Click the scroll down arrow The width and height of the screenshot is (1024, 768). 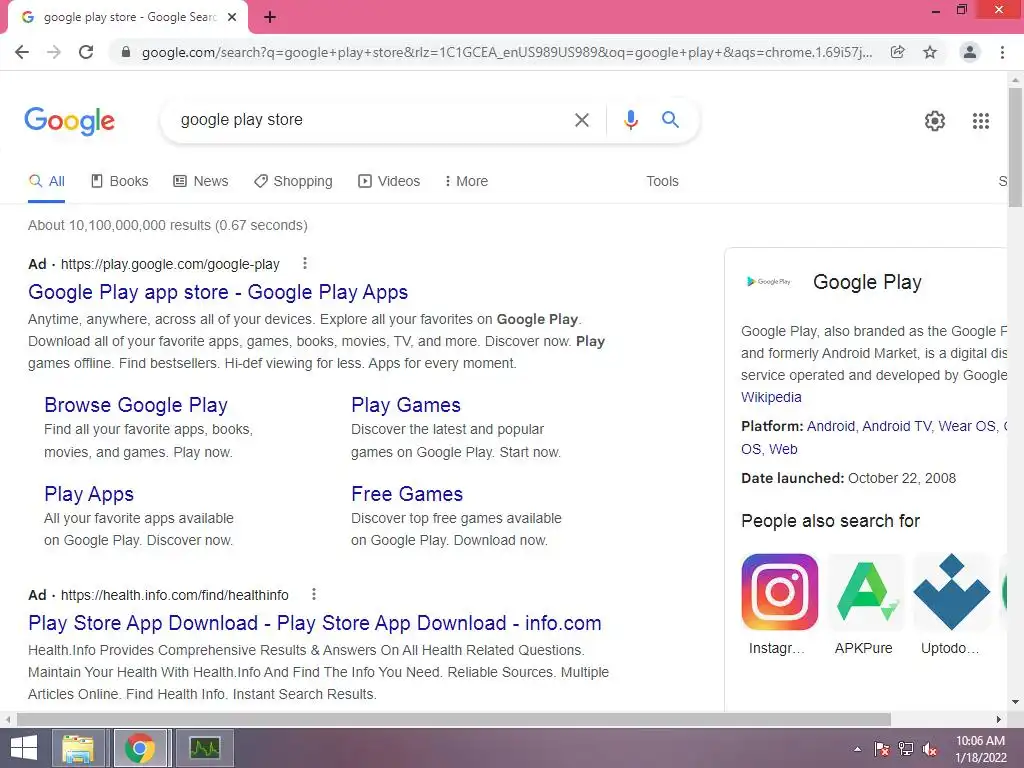pyautogui.click(x=1015, y=702)
